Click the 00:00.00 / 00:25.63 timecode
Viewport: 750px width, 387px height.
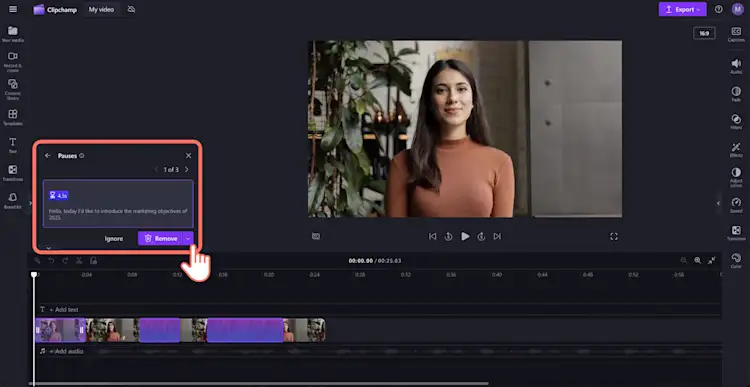pos(375,261)
